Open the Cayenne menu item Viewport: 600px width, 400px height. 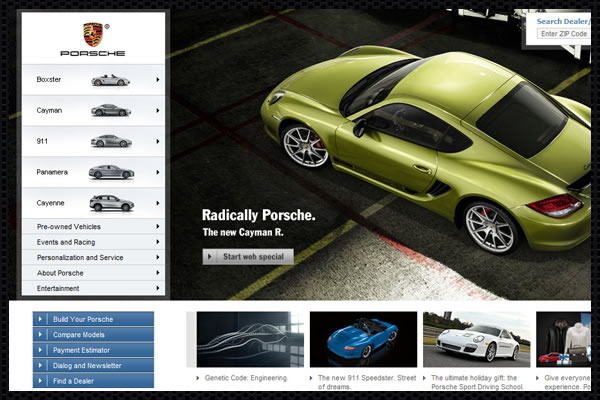(93, 203)
